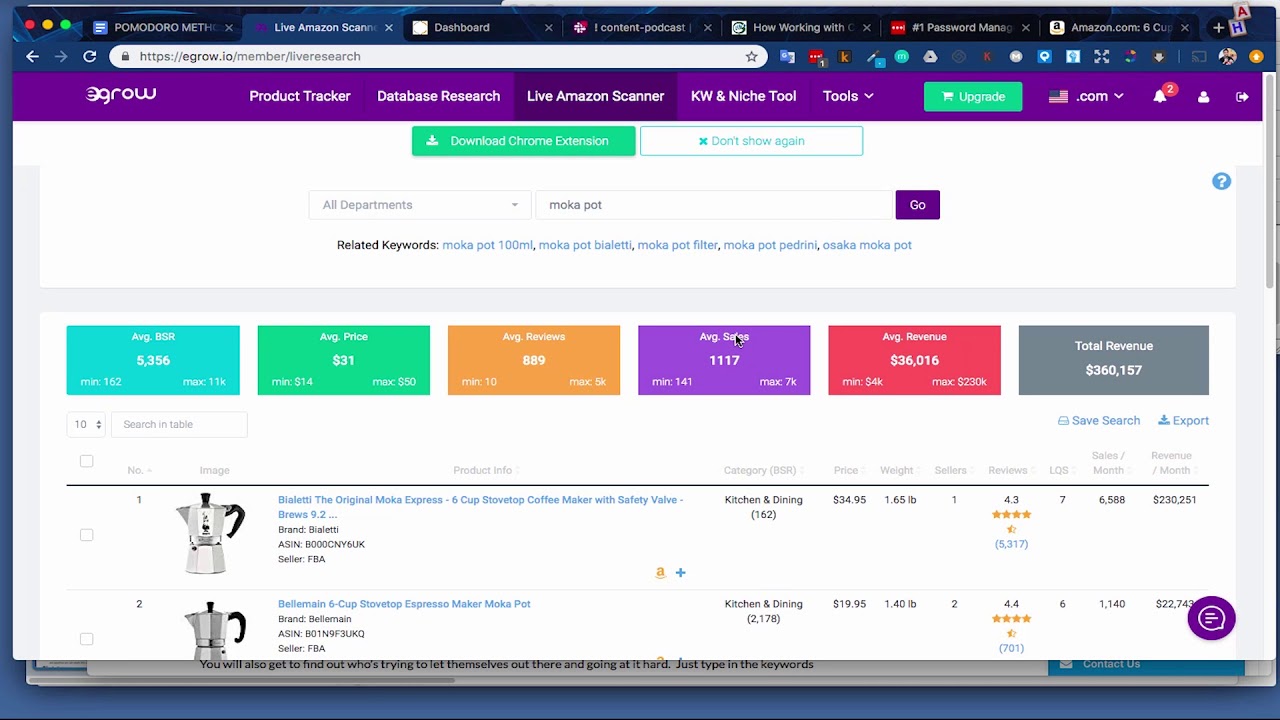
Task: Check the Bialetti Moka Express row checkbox
Action: tap(86, 535)
